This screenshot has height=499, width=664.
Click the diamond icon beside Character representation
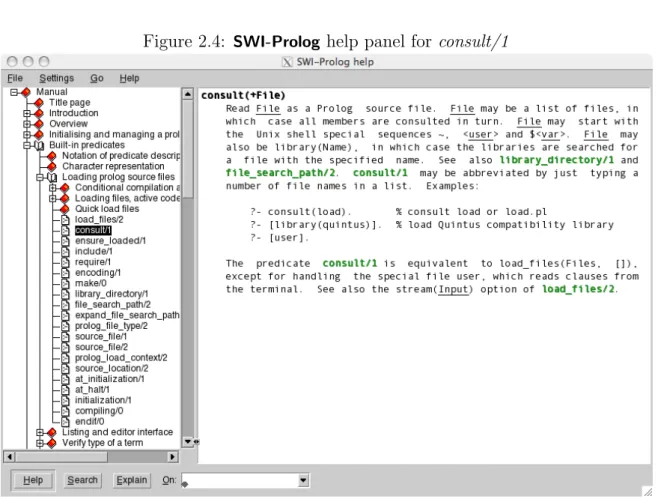[x=52, y=166]
